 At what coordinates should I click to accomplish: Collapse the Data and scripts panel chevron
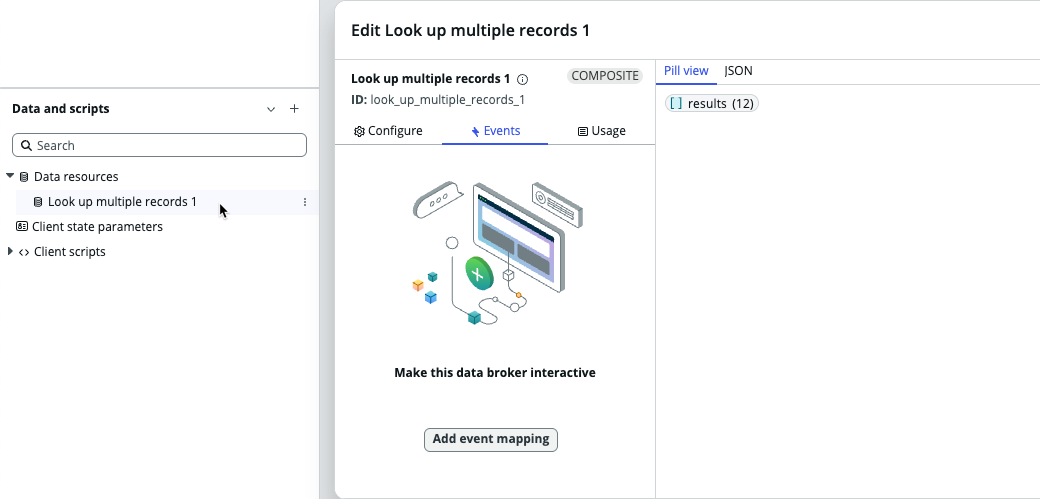click(271, 109)
